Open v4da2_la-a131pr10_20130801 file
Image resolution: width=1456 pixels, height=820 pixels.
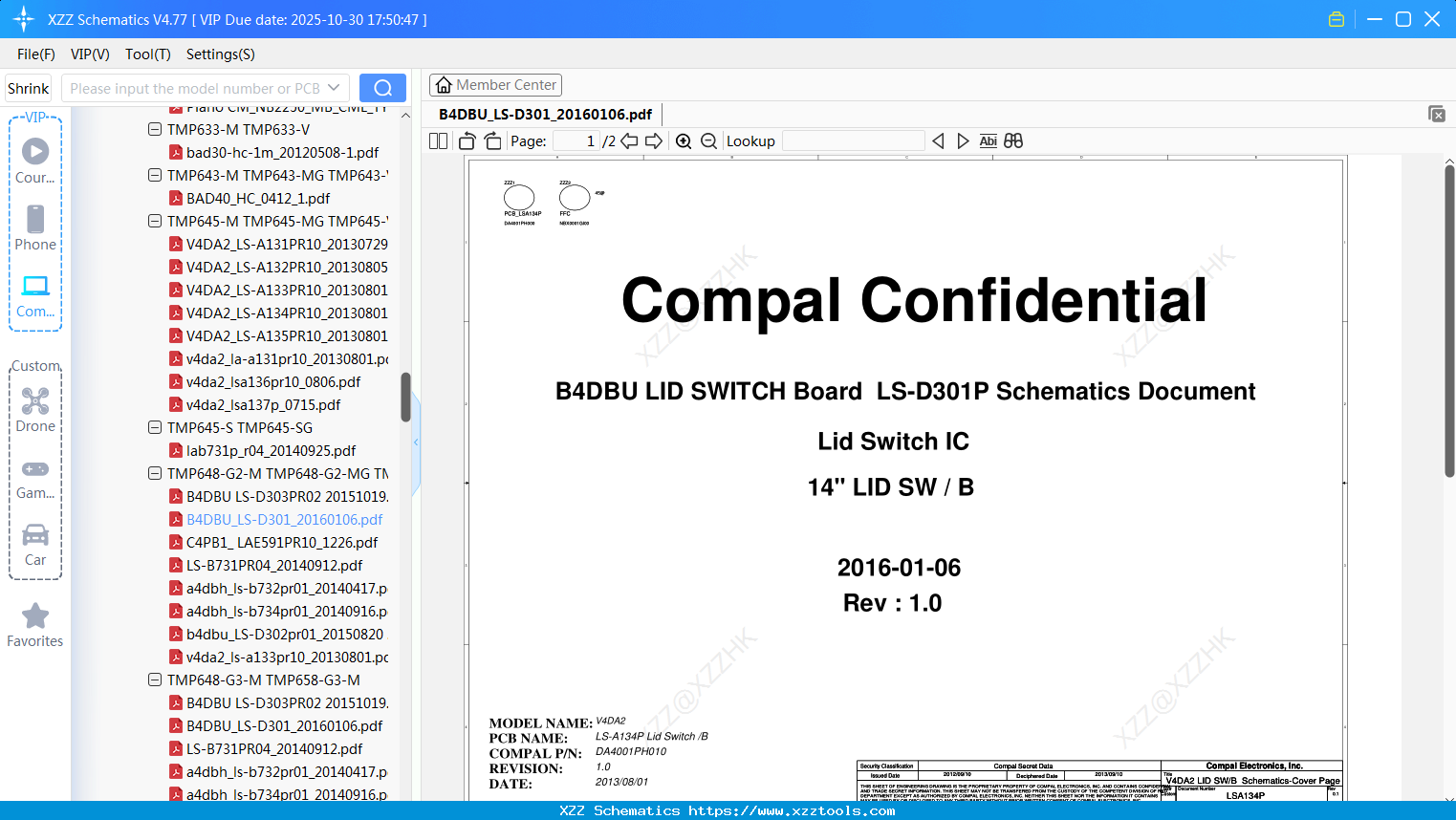click(x=287, y=358)
